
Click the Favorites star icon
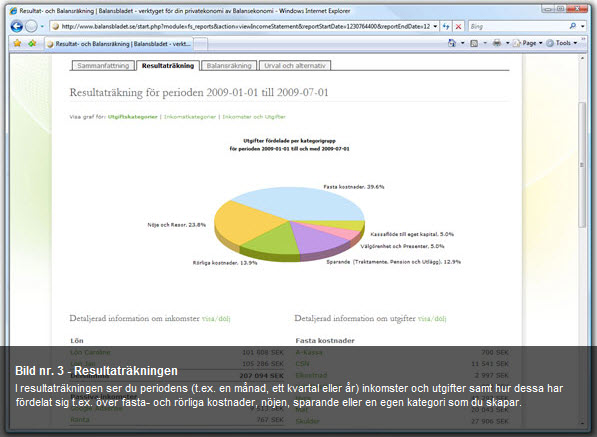click(x=17, y=43)
